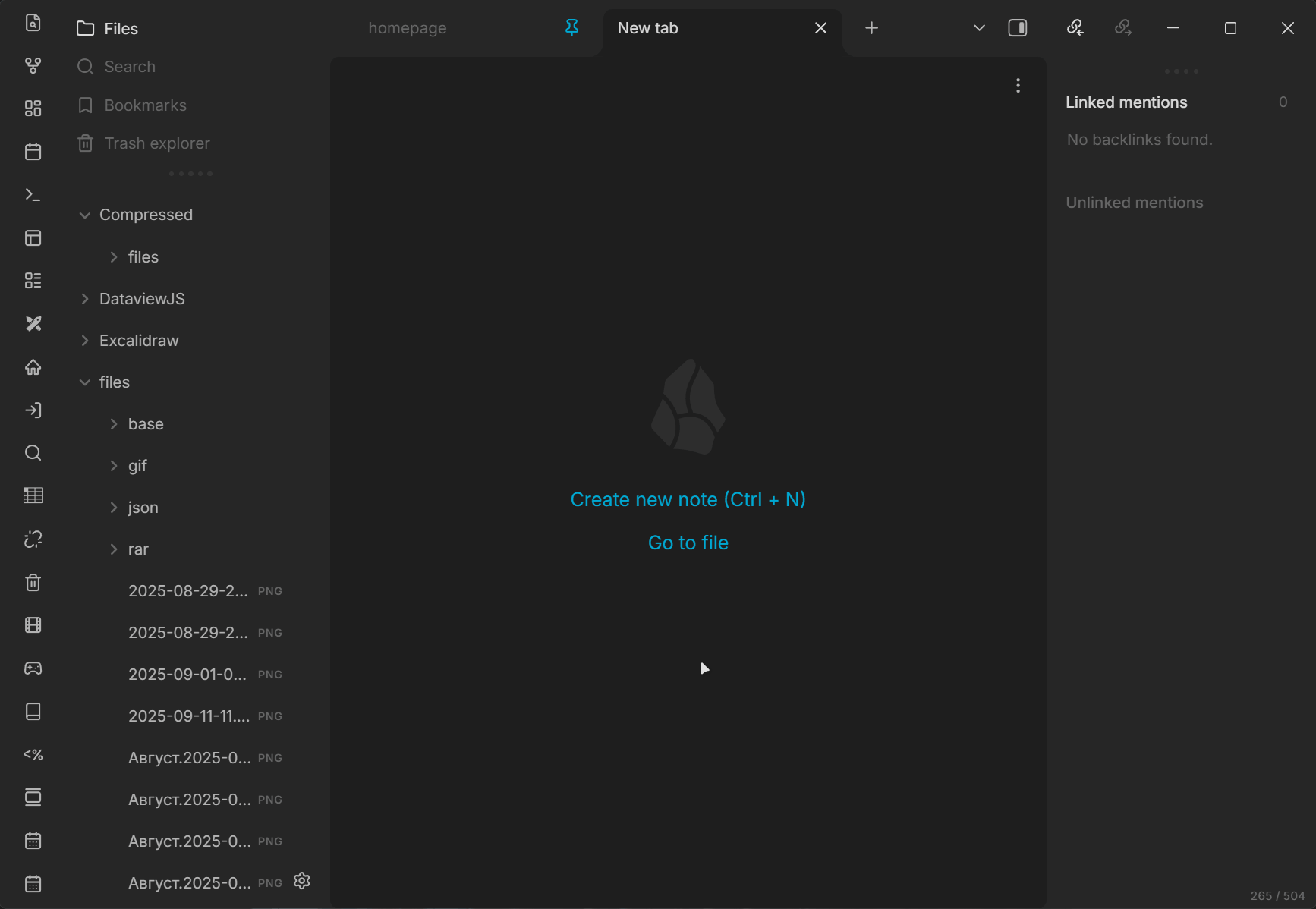
Task: Click the magnifier ribbon icon
Action: pyautogui.click(x=33, y=453)
